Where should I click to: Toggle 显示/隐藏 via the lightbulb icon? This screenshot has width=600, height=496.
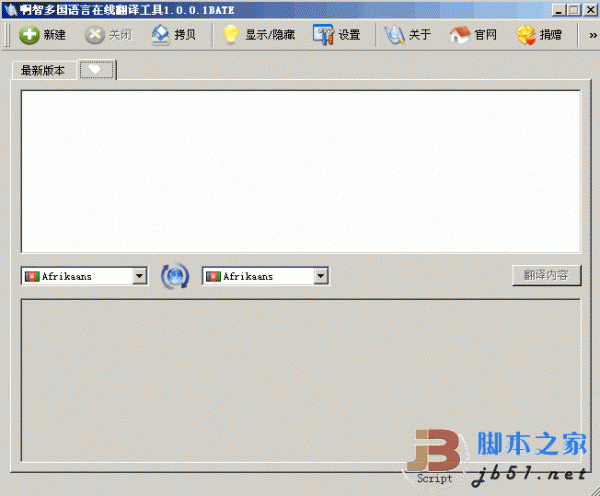[x=231, y=34]
